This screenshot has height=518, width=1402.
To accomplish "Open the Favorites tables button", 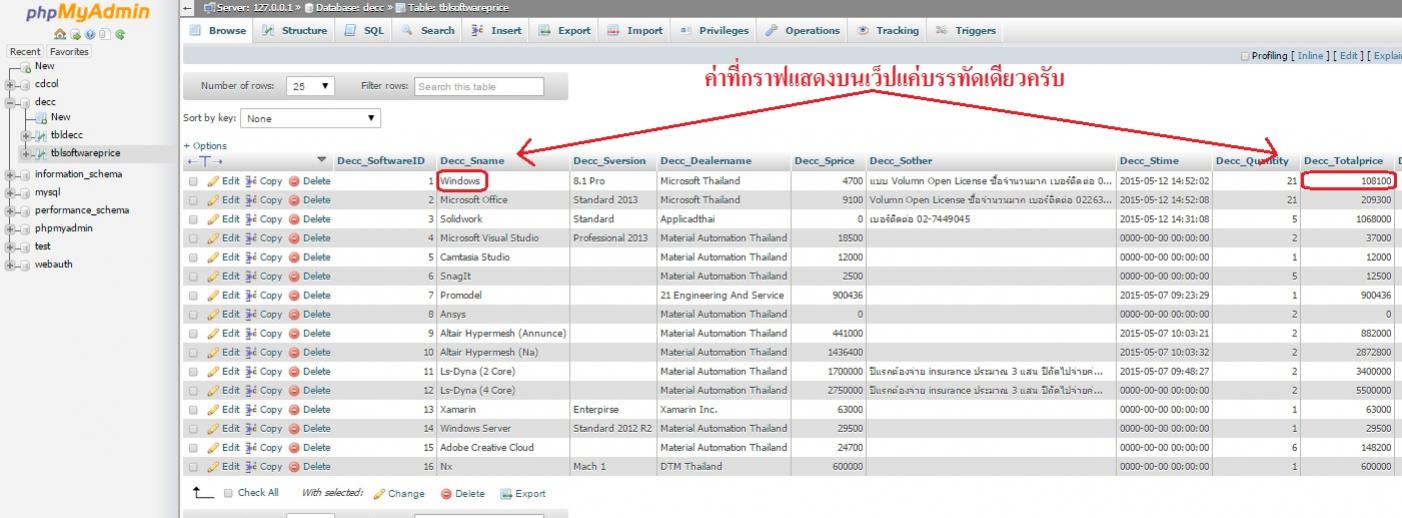I will (69, 52).
